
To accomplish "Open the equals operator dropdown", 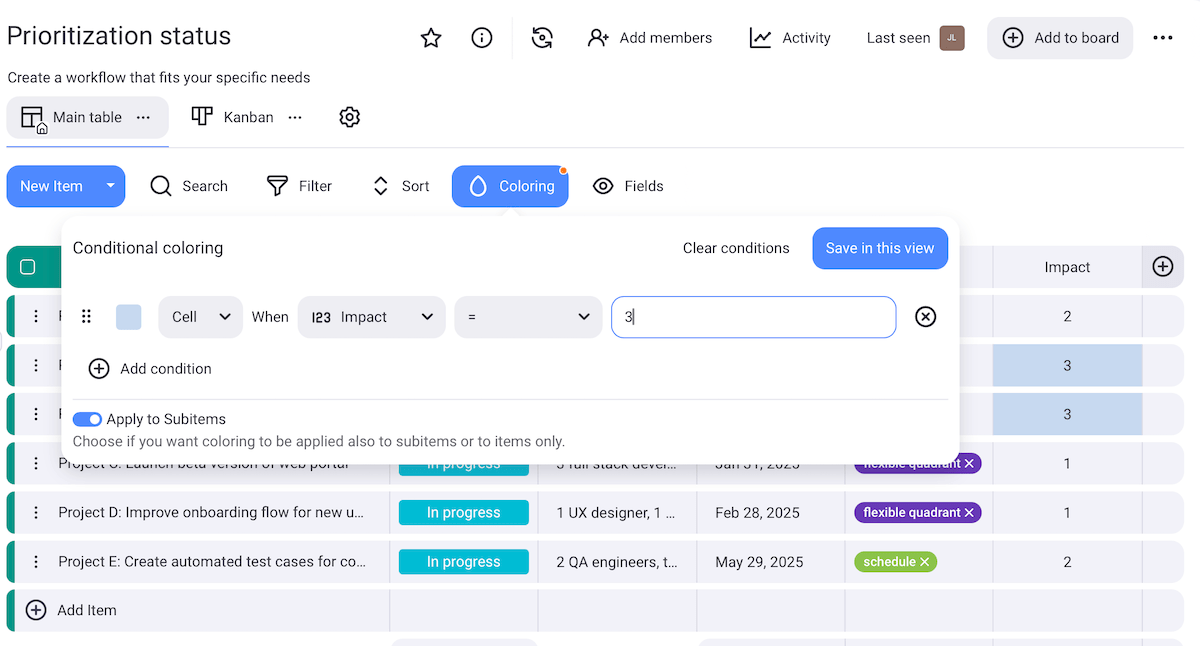I will click(528, 317).
